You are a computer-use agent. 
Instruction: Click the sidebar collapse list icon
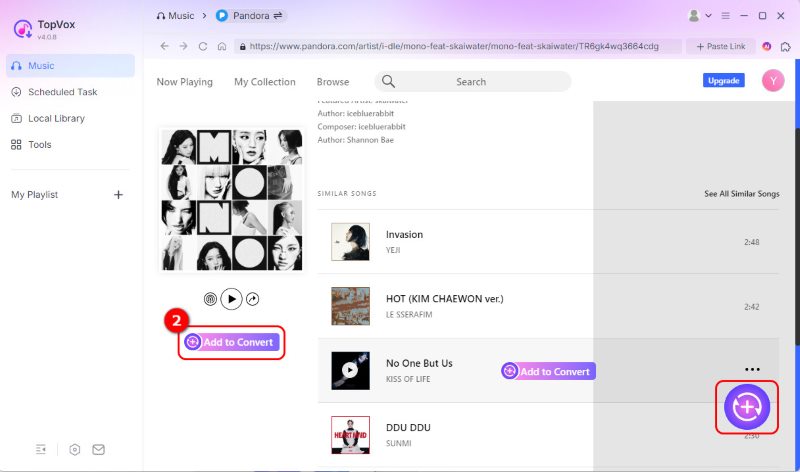click(41, 449)
